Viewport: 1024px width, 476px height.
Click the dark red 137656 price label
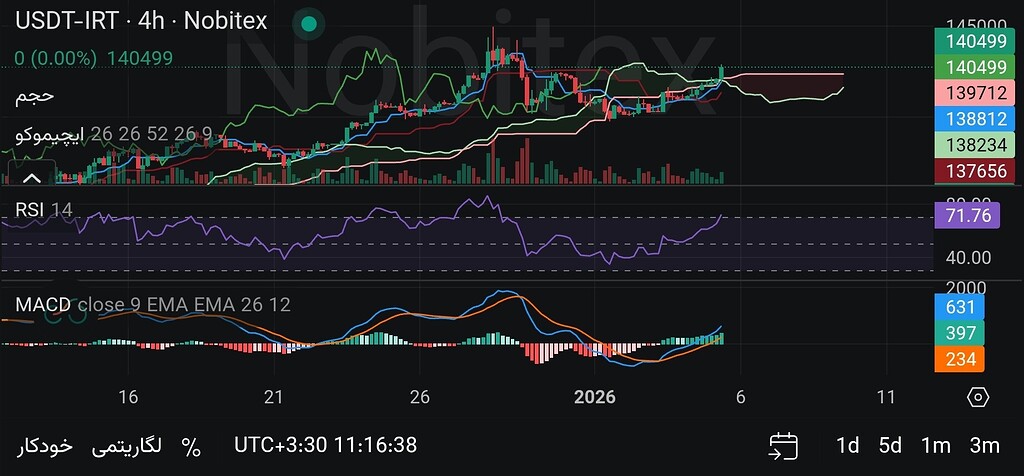click(975, 170)
